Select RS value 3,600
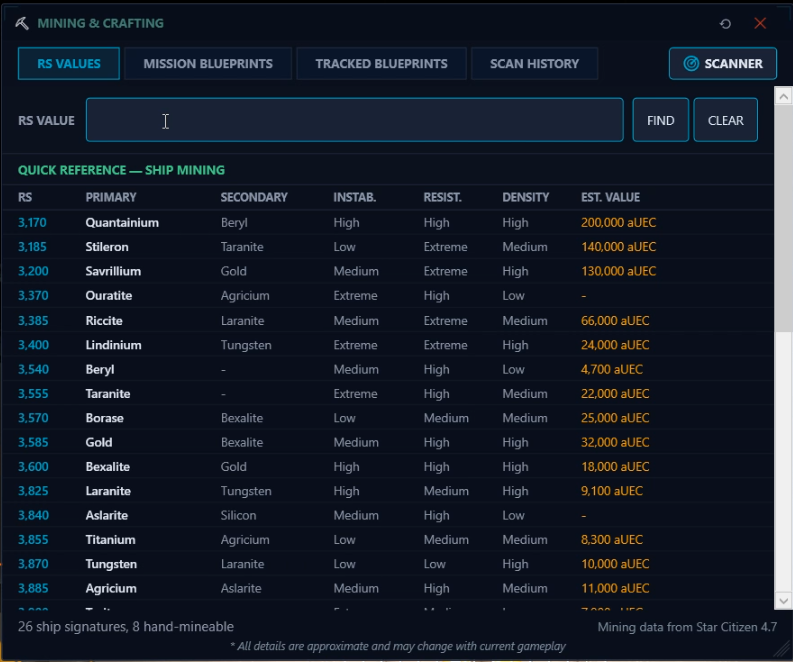This screenshot has width=793, height=662. point(33,466)
